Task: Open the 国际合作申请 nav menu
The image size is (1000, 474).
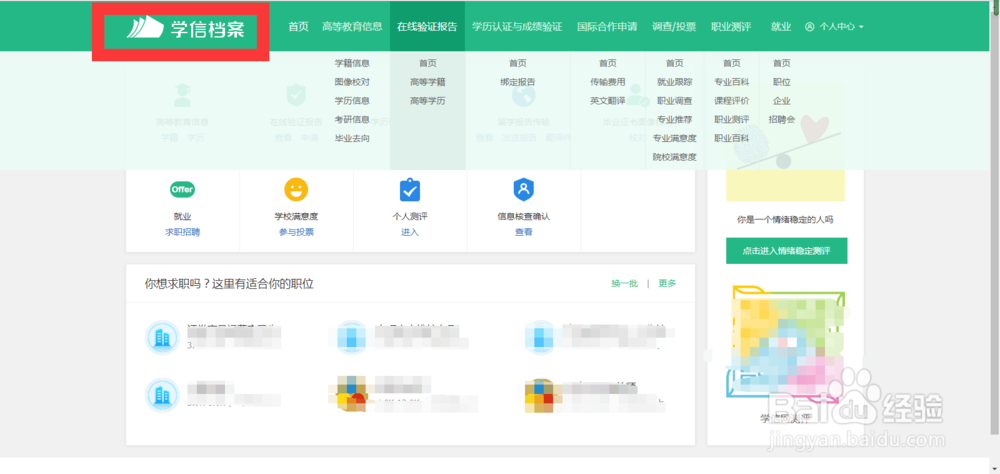Action: (607, 27)
